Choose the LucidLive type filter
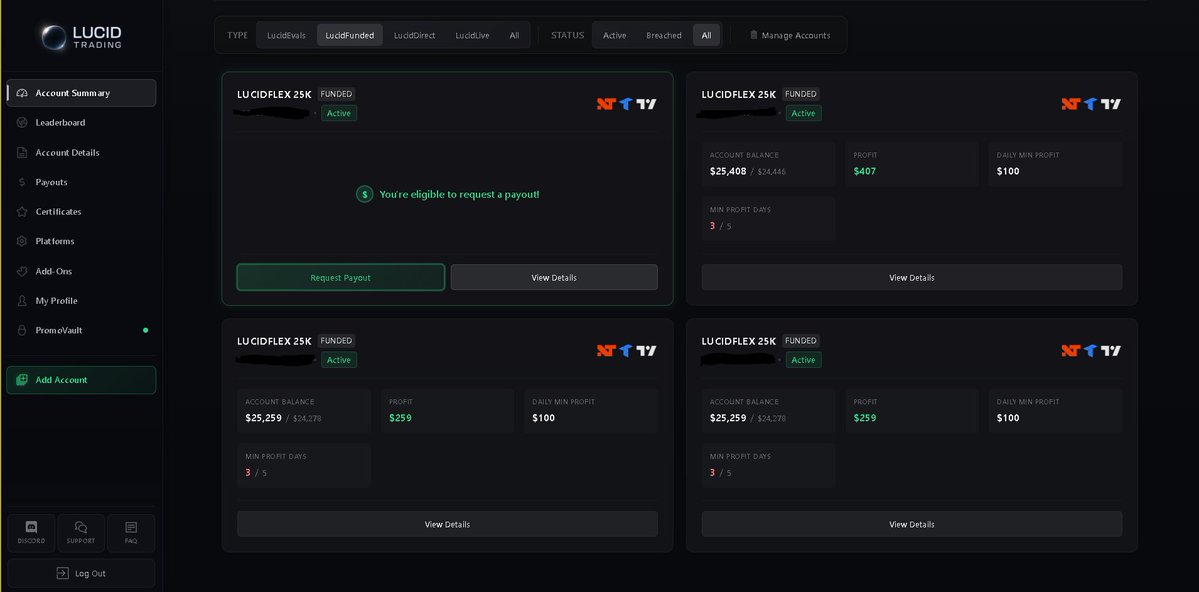 click(x=471, y=34)
